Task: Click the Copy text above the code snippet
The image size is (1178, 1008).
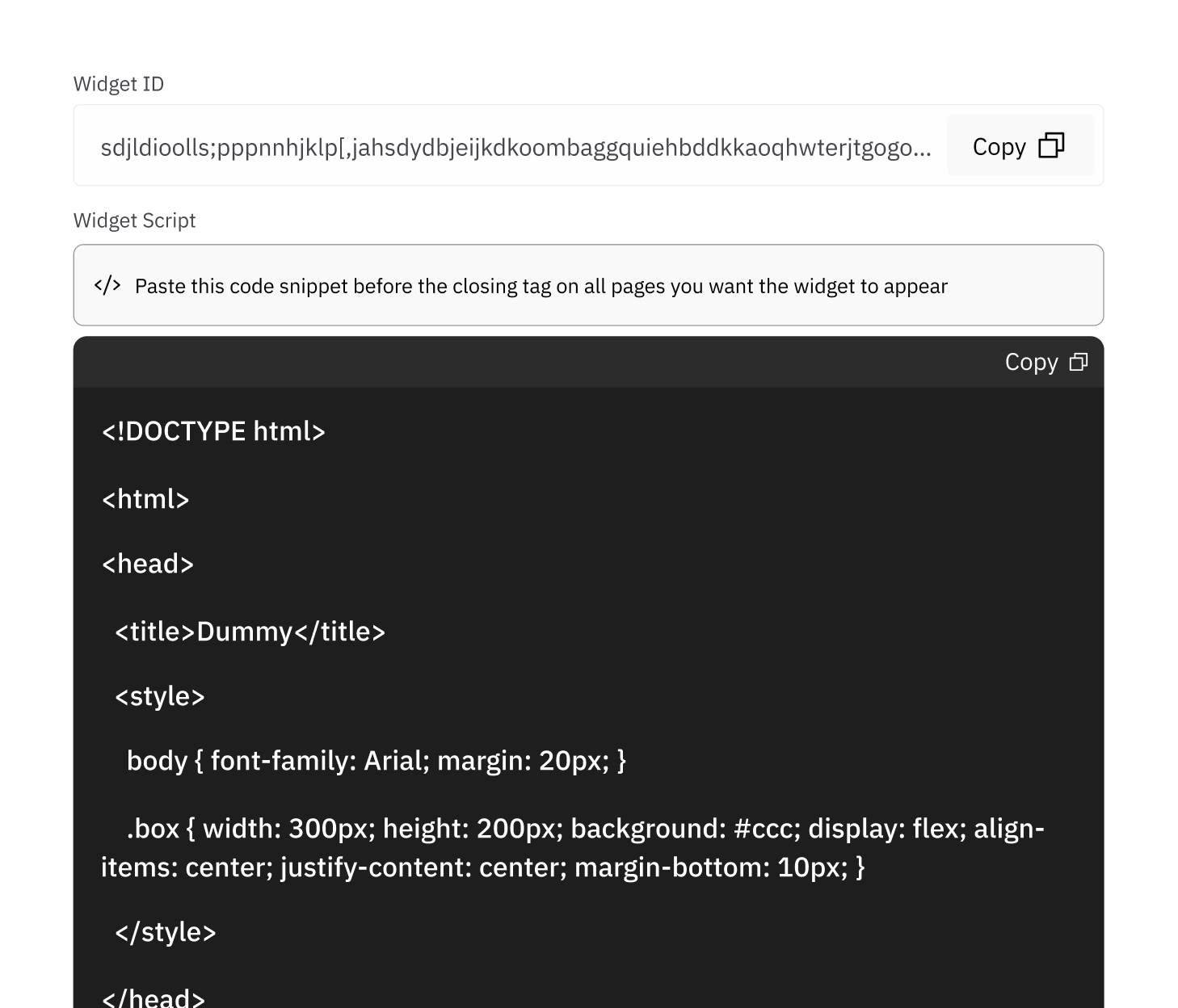Action: pyautogui.click(x=1031, y=362)
